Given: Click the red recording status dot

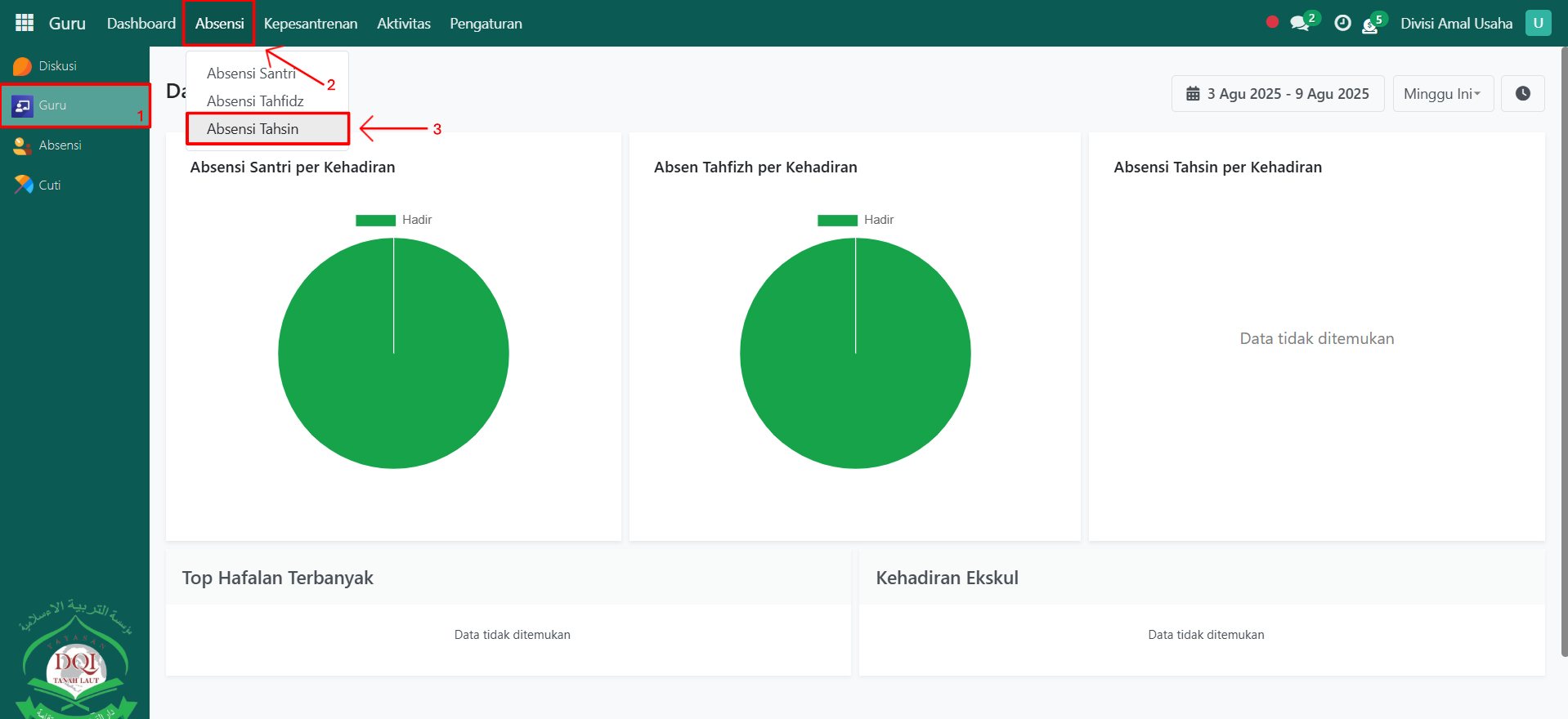Looking at the screenshot, I should pyautogui.click(x=1271, y=22).
